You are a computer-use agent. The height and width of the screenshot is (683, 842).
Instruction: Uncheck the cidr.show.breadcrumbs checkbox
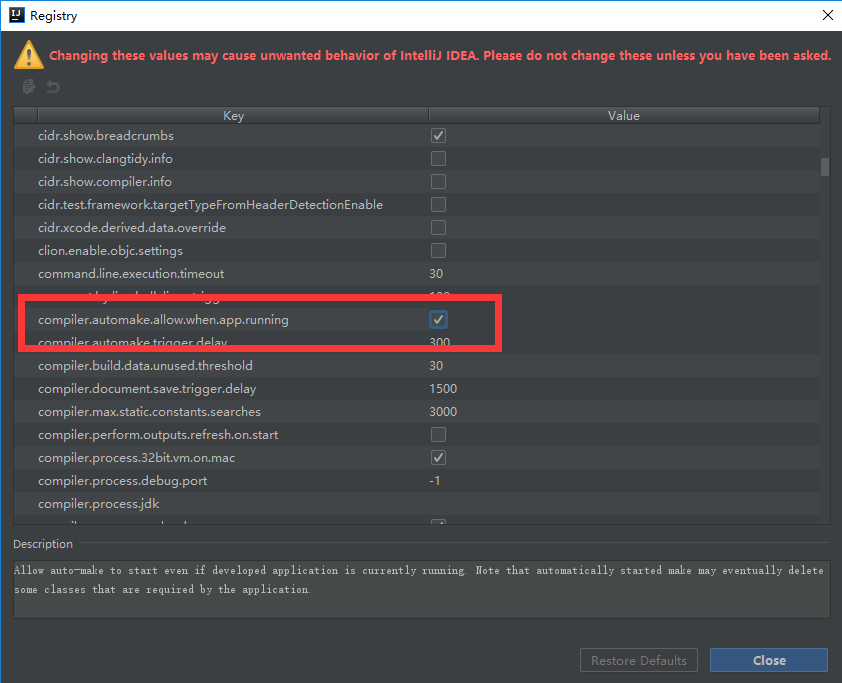pyautogui.click(x=438, y=136)
